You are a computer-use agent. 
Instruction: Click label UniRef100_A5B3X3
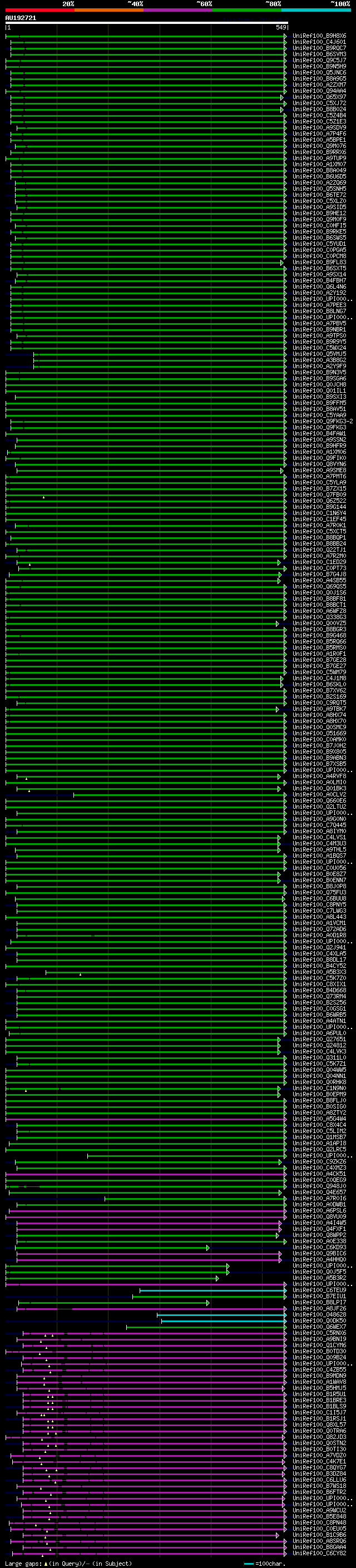point(319,972)
